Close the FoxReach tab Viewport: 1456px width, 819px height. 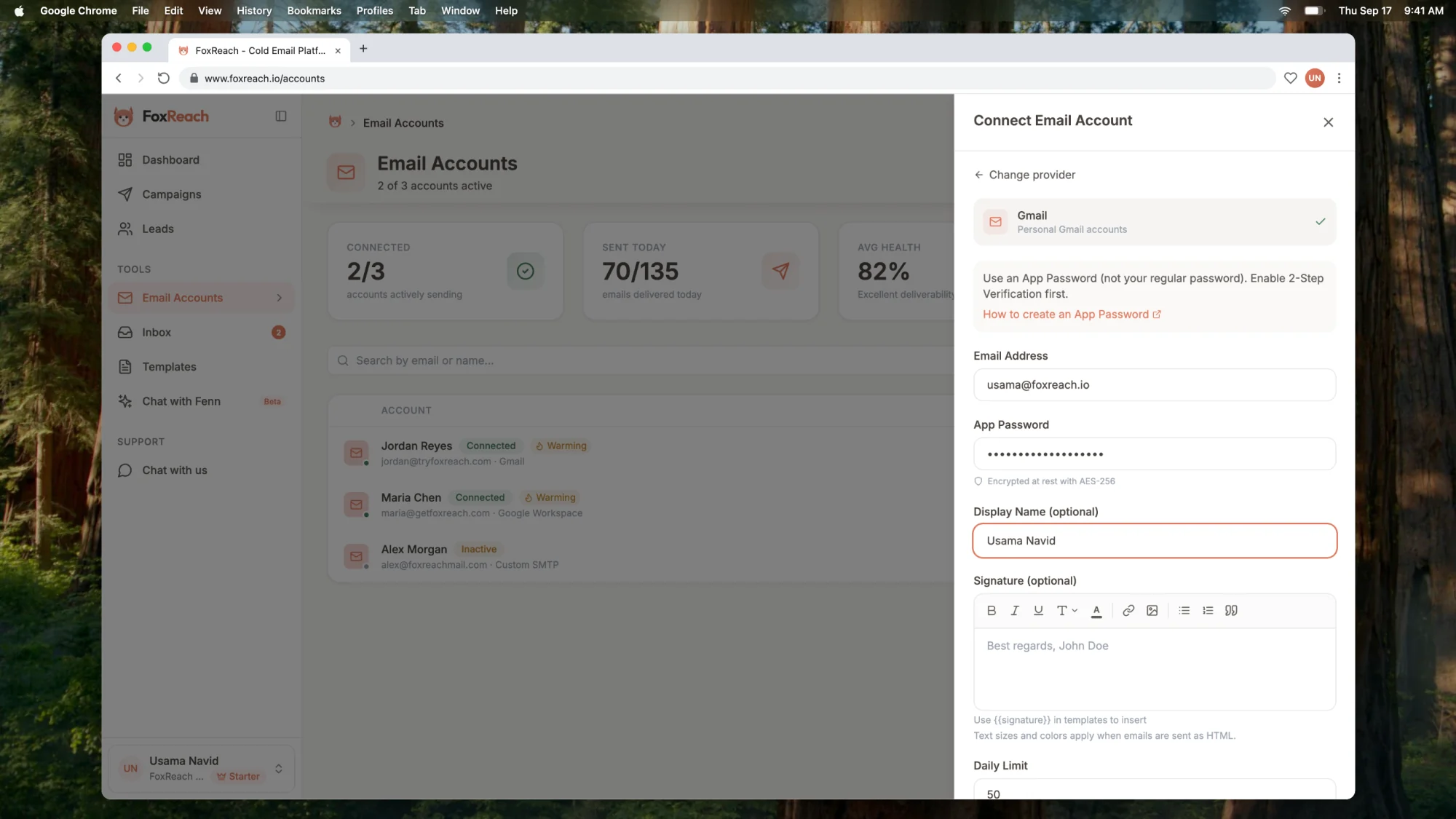[338, 51]
